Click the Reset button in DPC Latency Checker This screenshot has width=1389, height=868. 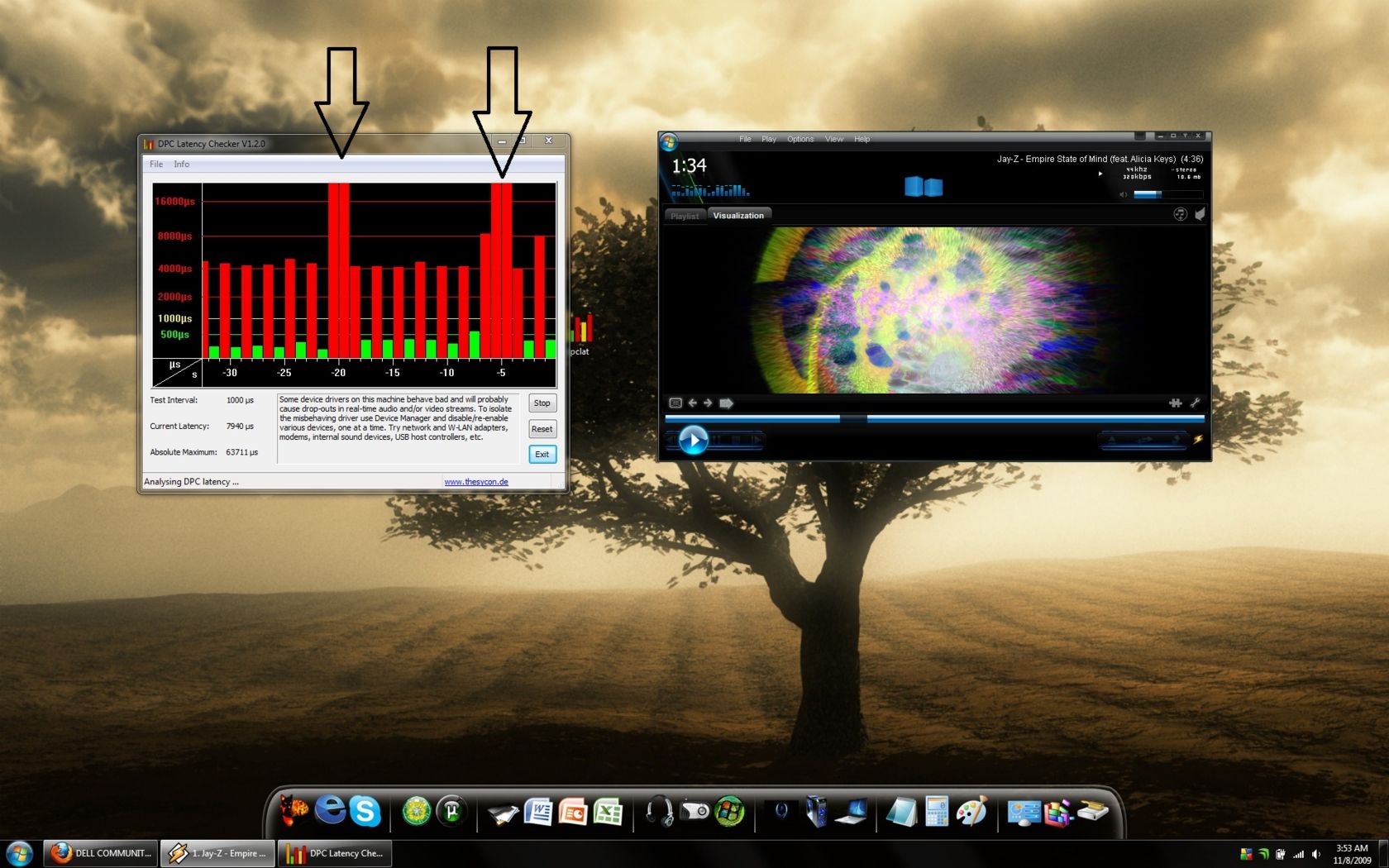542,429
